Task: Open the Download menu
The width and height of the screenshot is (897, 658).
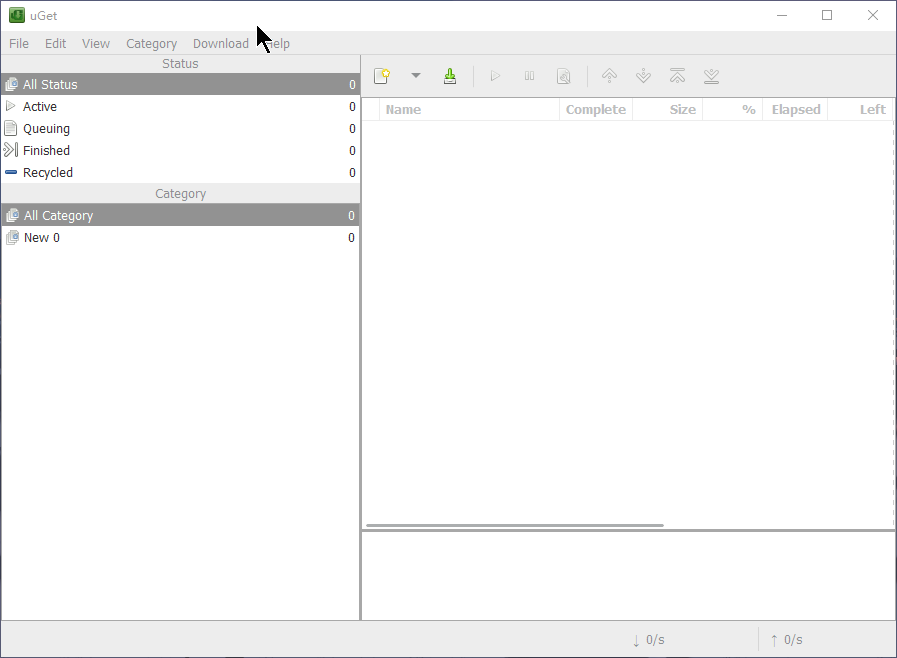Action: [x=220, y=43]
